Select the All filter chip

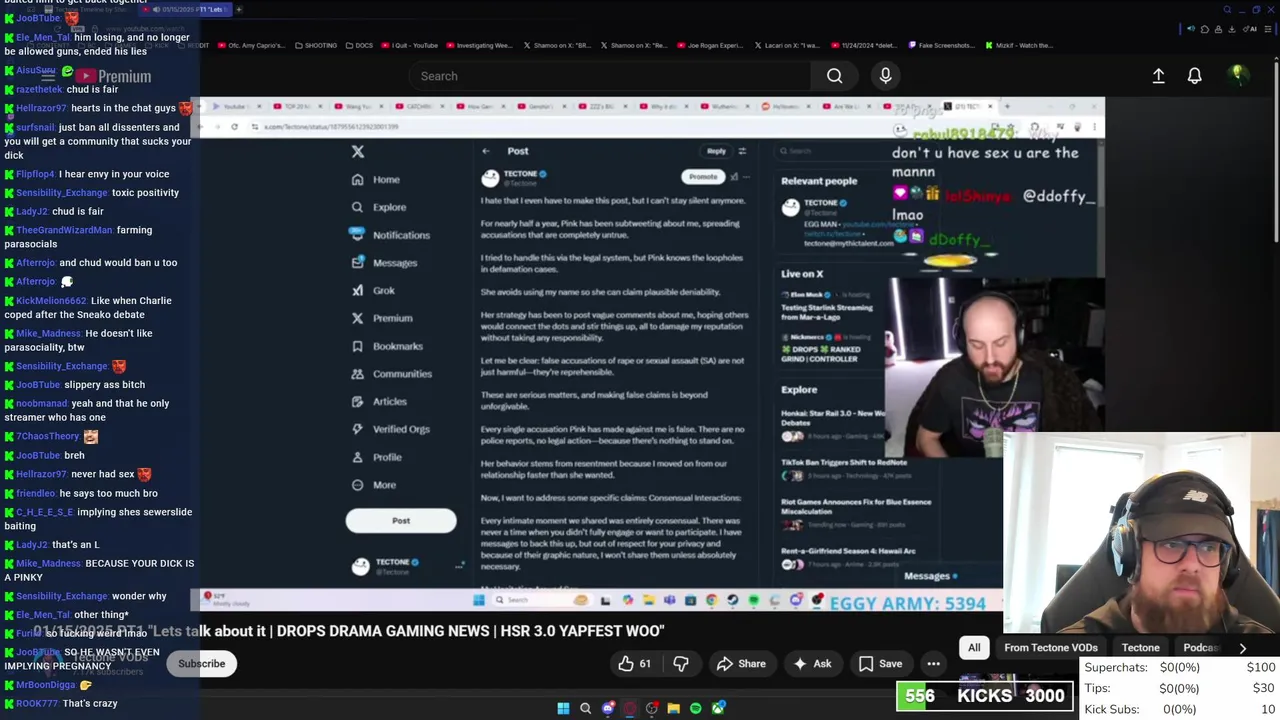tap(974, 648)
